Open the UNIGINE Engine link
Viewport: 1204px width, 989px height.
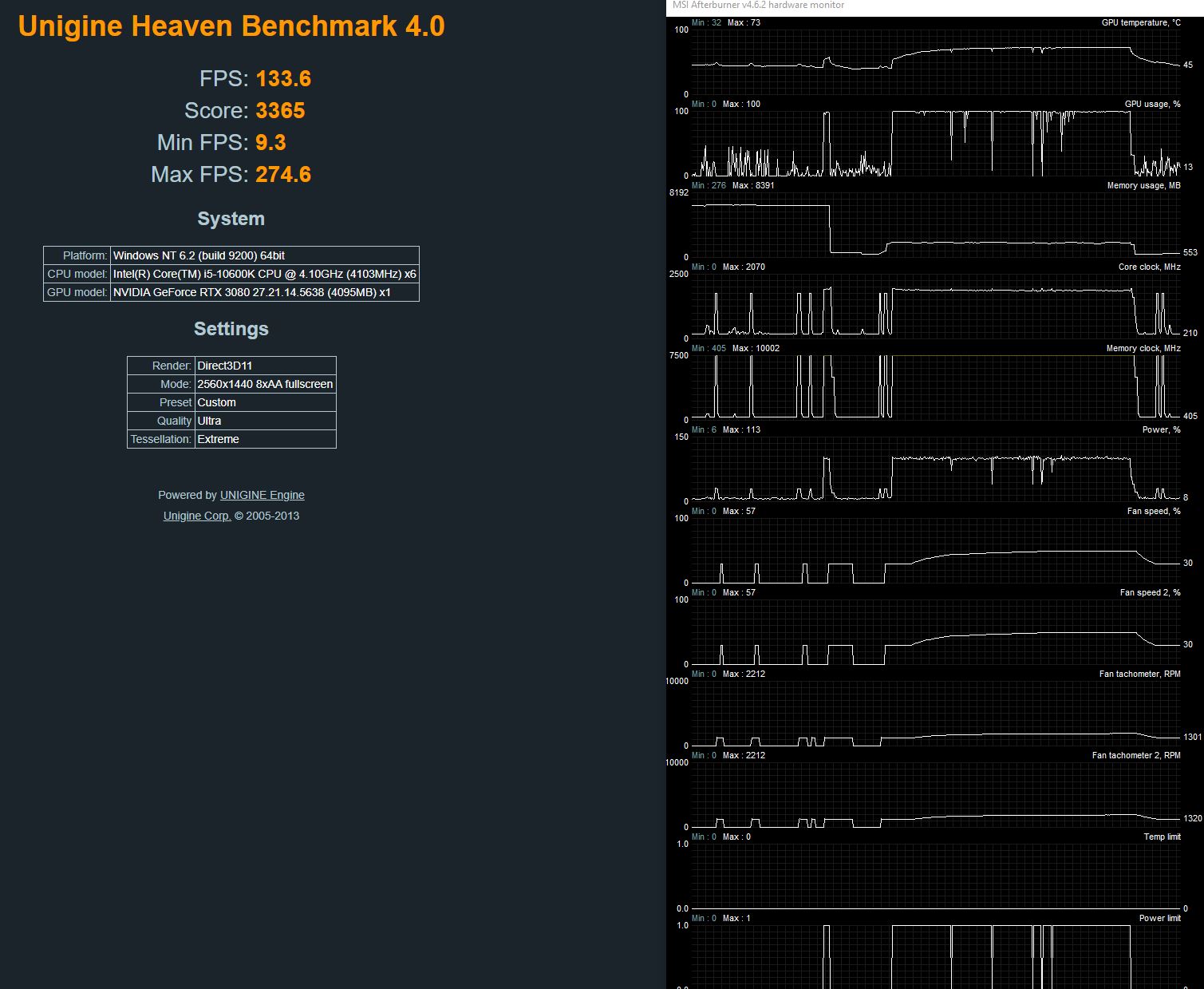click(263, 495)
